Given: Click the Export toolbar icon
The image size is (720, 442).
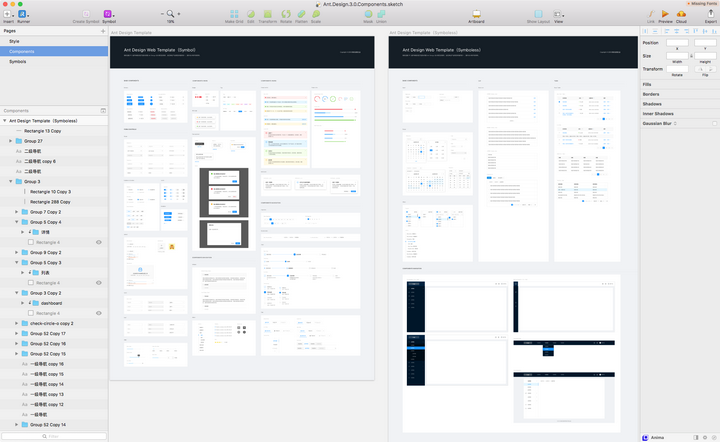Looking at the screenshot, I should (x=710, y=14).
